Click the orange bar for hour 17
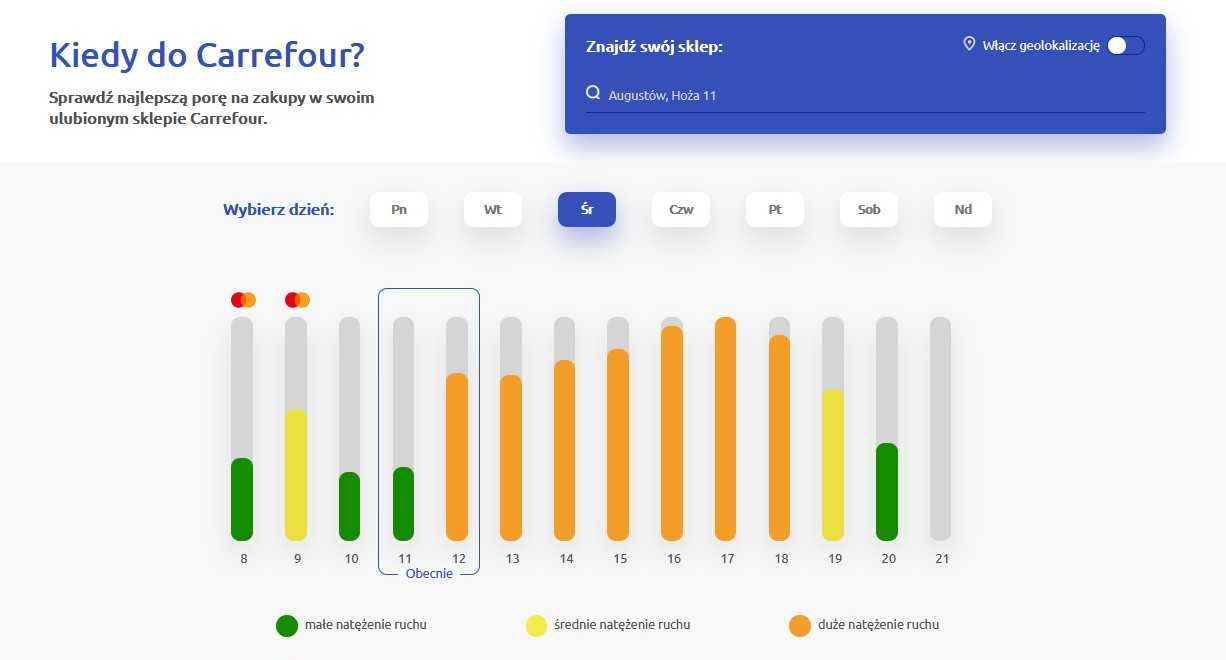 click(726, 429)
